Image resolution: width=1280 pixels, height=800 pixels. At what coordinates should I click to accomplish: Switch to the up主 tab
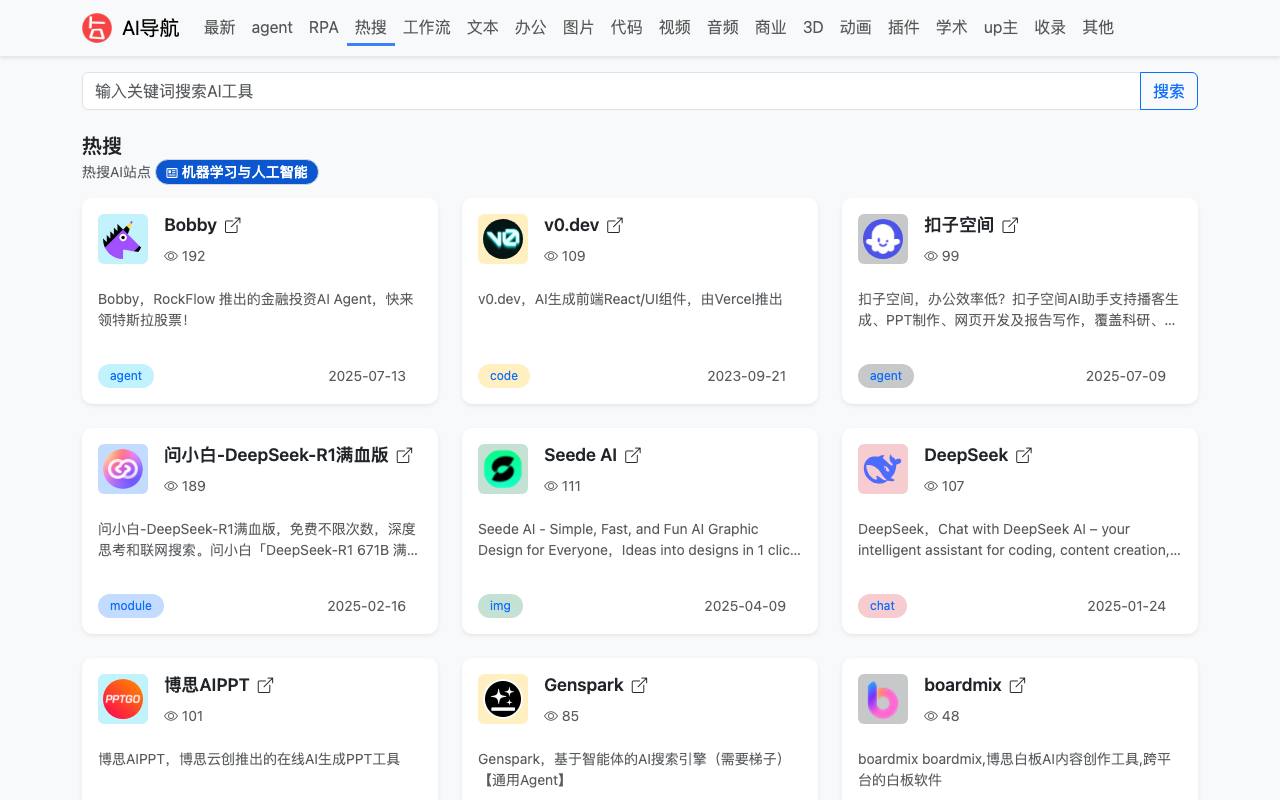pos(1001,28)
